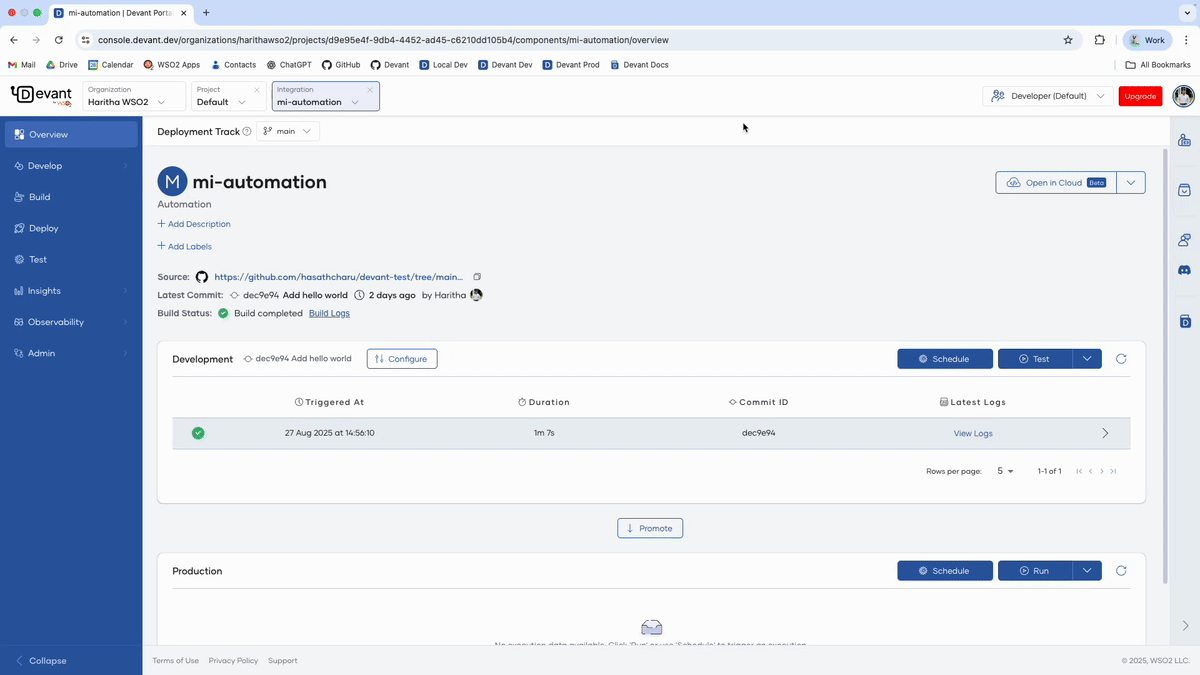Close the Project Default selector
Image resolution: width=1200 pixels, height=675 pixels.
257,90
